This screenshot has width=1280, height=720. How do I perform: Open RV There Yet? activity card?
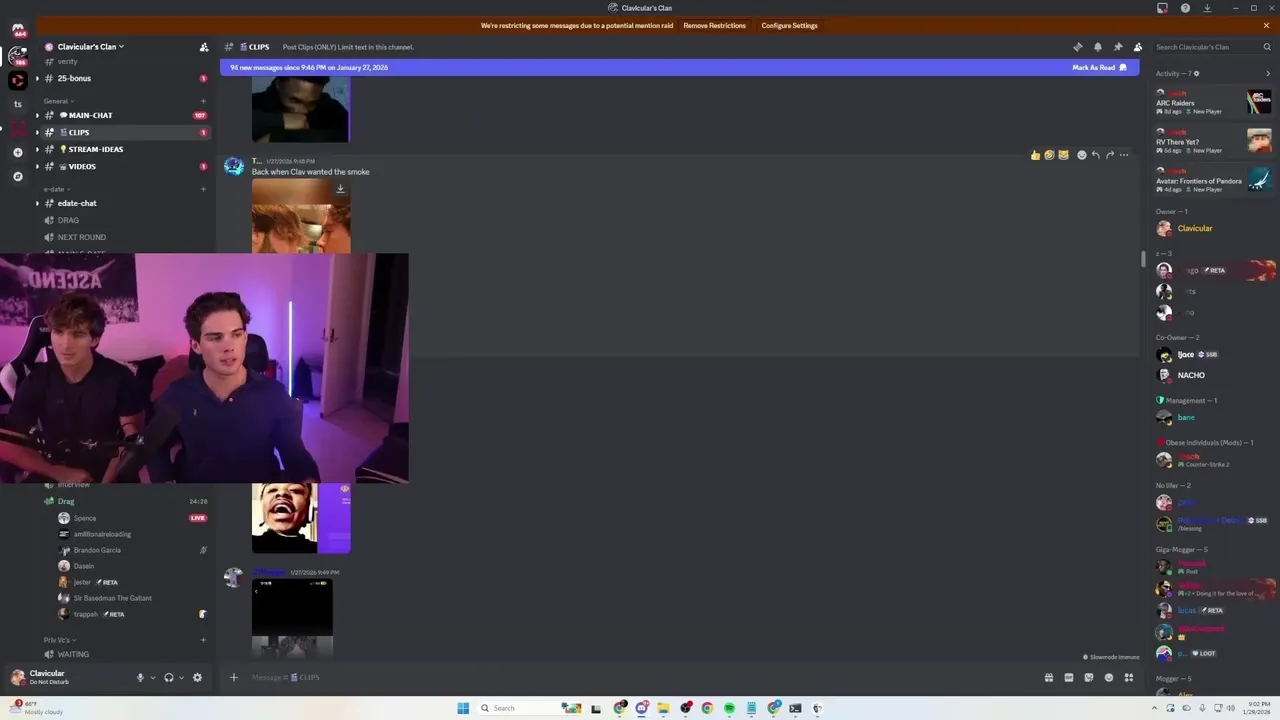1214,141
